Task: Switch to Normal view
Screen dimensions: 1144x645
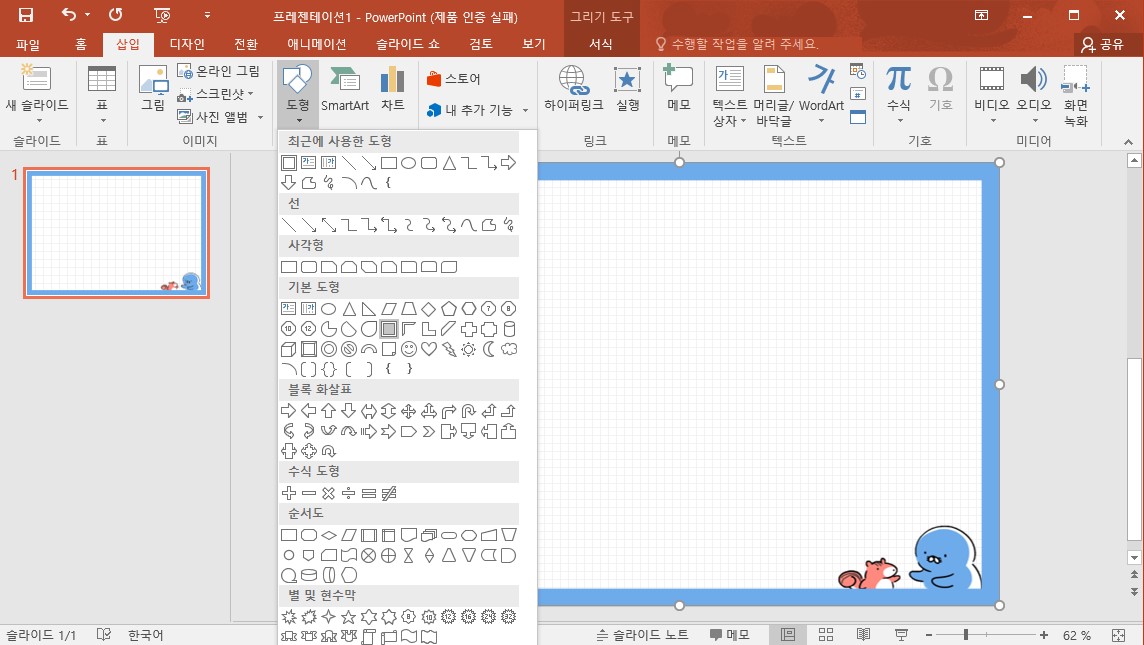Action: [788, 635]
